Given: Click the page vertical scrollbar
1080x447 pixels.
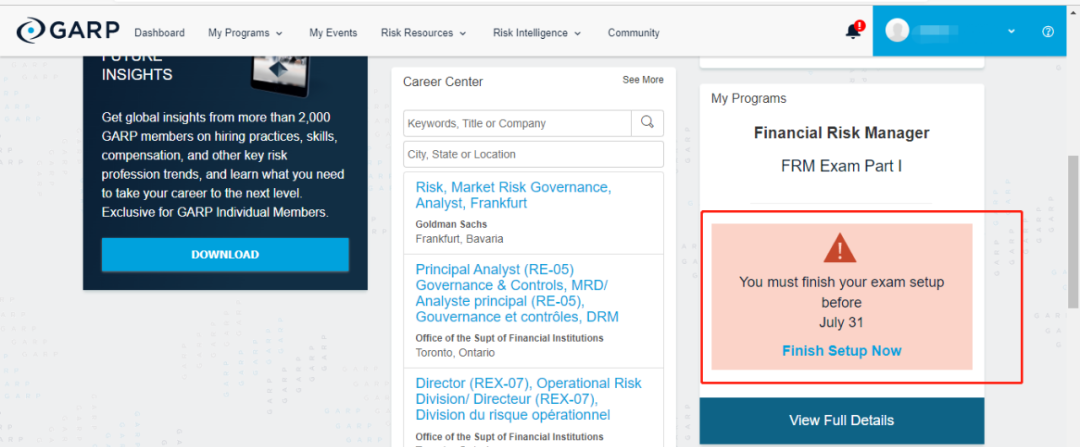Looking at the screenshot, I should coord(1073,231).
